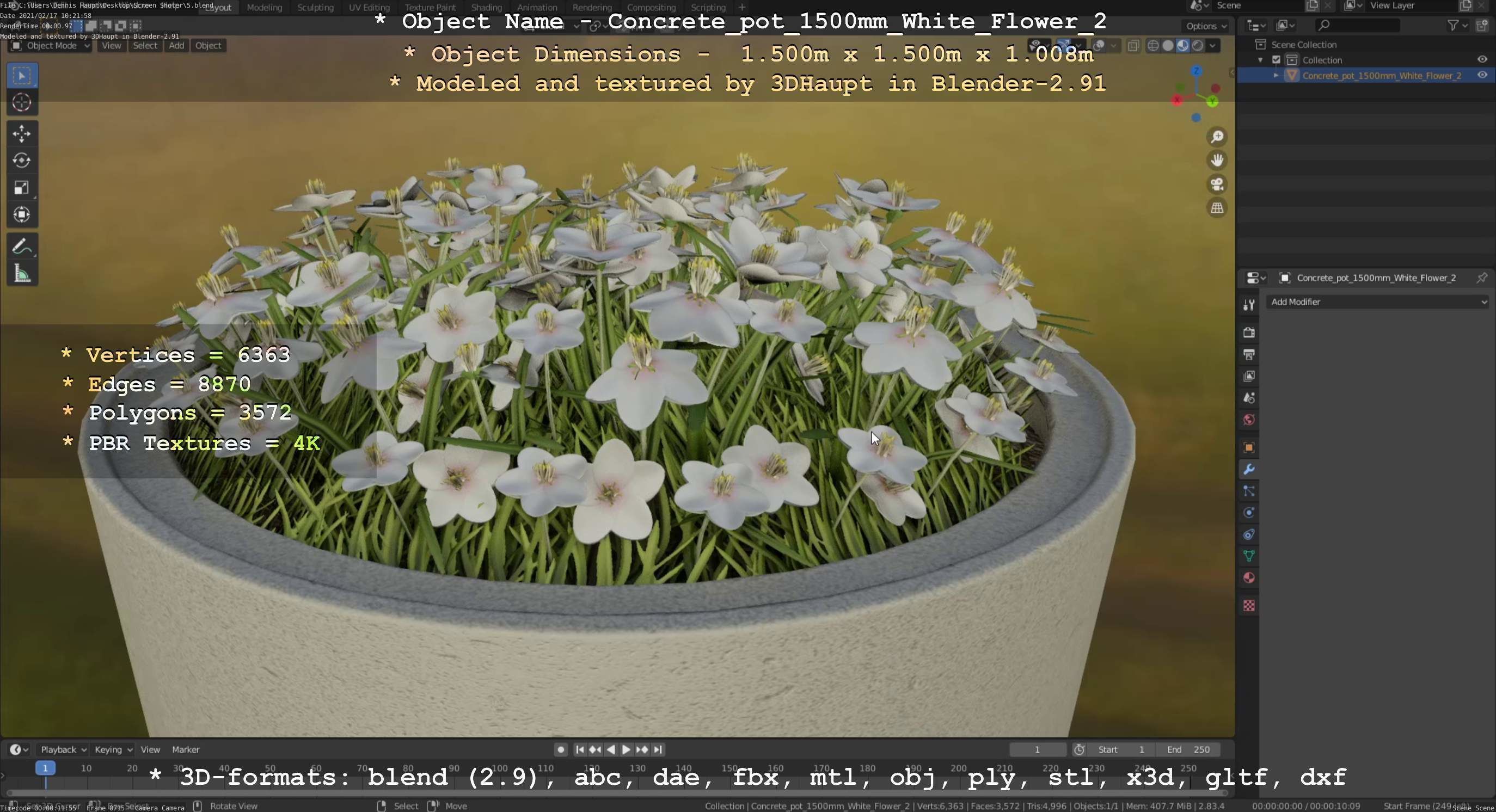Image resolution: width=1496 pixels, height=812 pixels.
Task: Choose the Rotate tool in toolbar
Action: click(x=22, y=160)
